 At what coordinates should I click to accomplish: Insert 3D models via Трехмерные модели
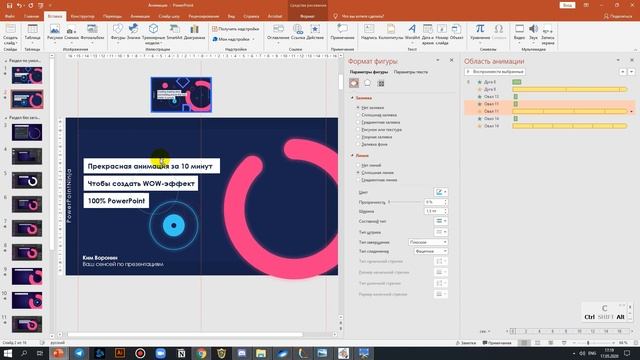tap(153, 33)
